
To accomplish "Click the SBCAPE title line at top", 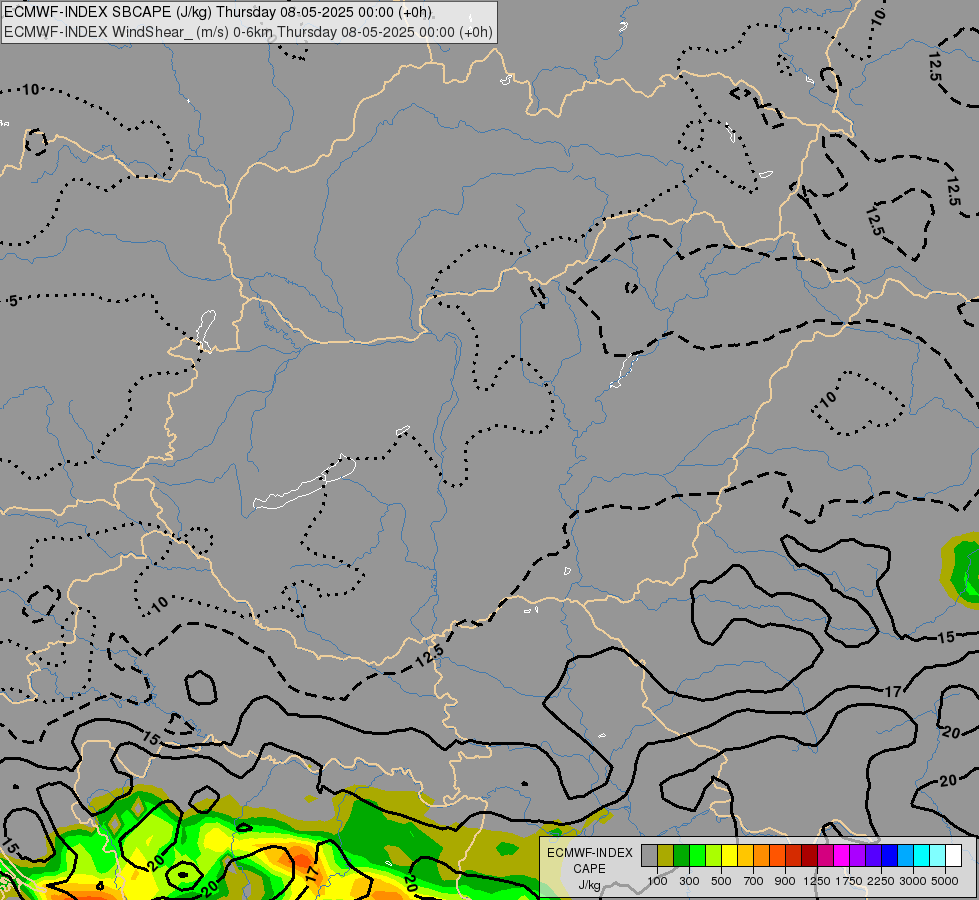I will [x=218, y=12].
